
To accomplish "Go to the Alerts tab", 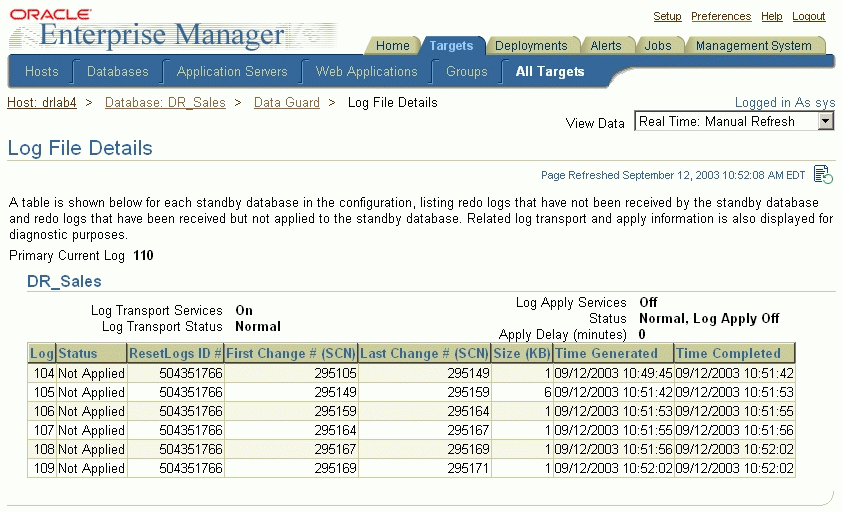I will click(606, 46).
